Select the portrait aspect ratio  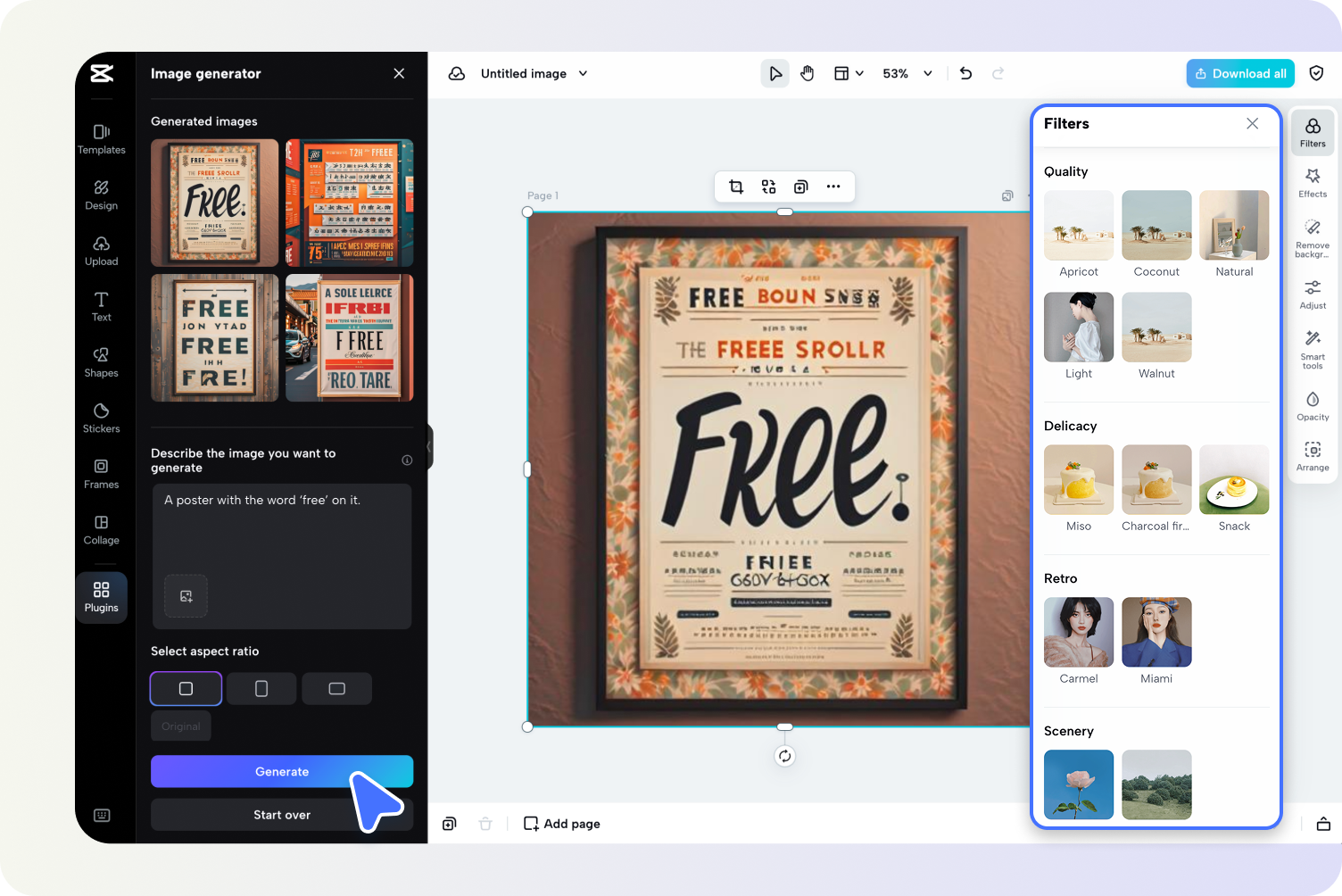(261, 689)
